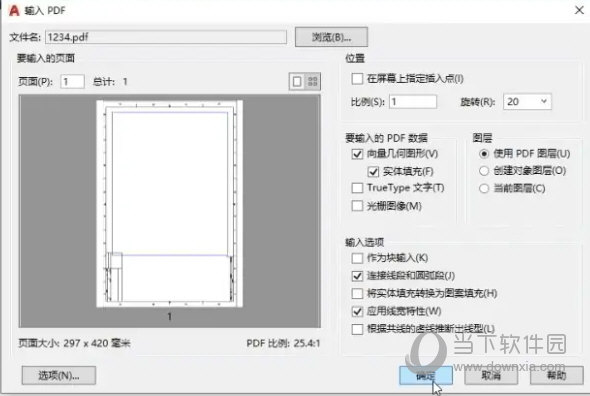
Task: Switch to single page preview view
Action: (x=297, y=81)
